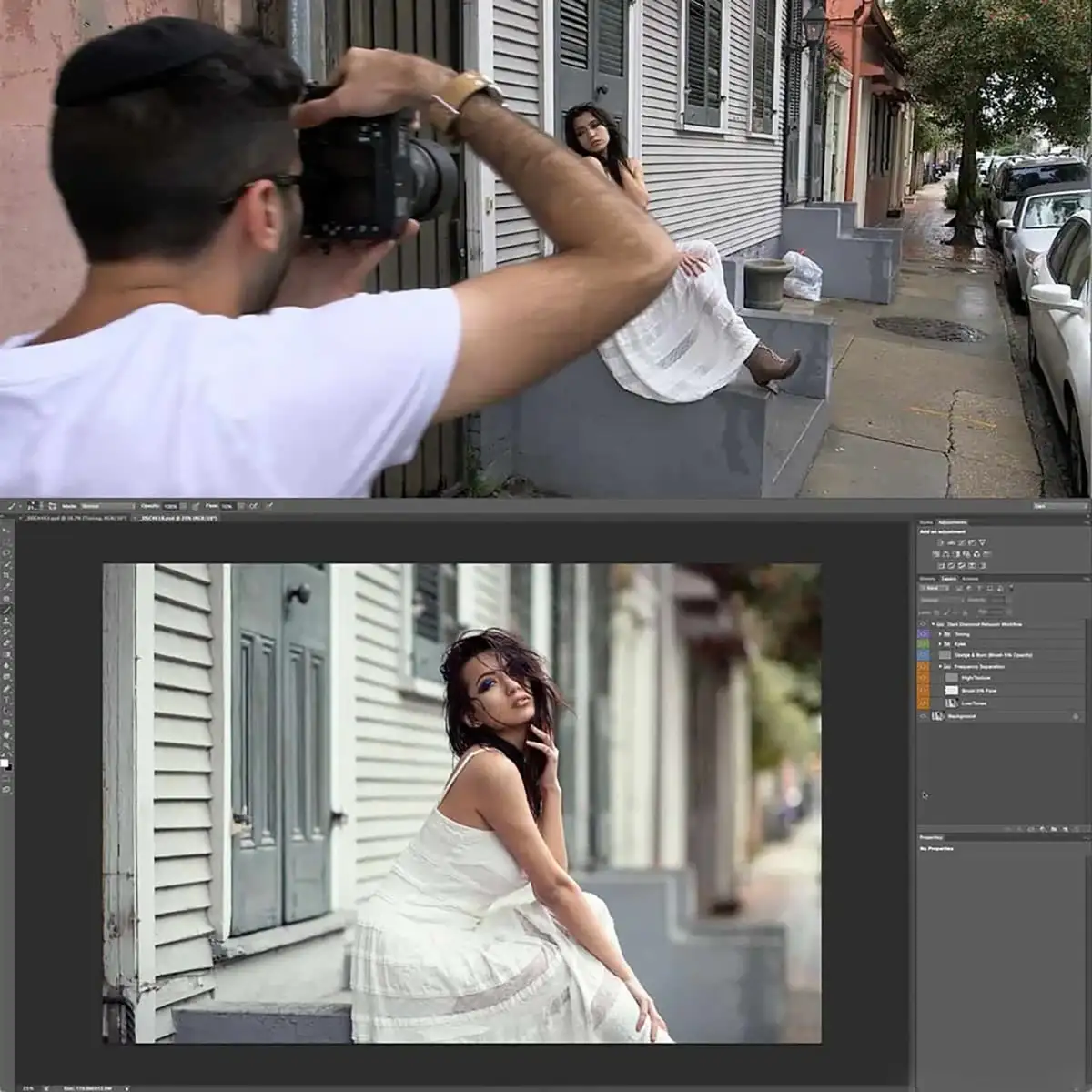
Task: Hide the Dodge & Burn layer
Action: pyautogui.click(x=924, y=654)
